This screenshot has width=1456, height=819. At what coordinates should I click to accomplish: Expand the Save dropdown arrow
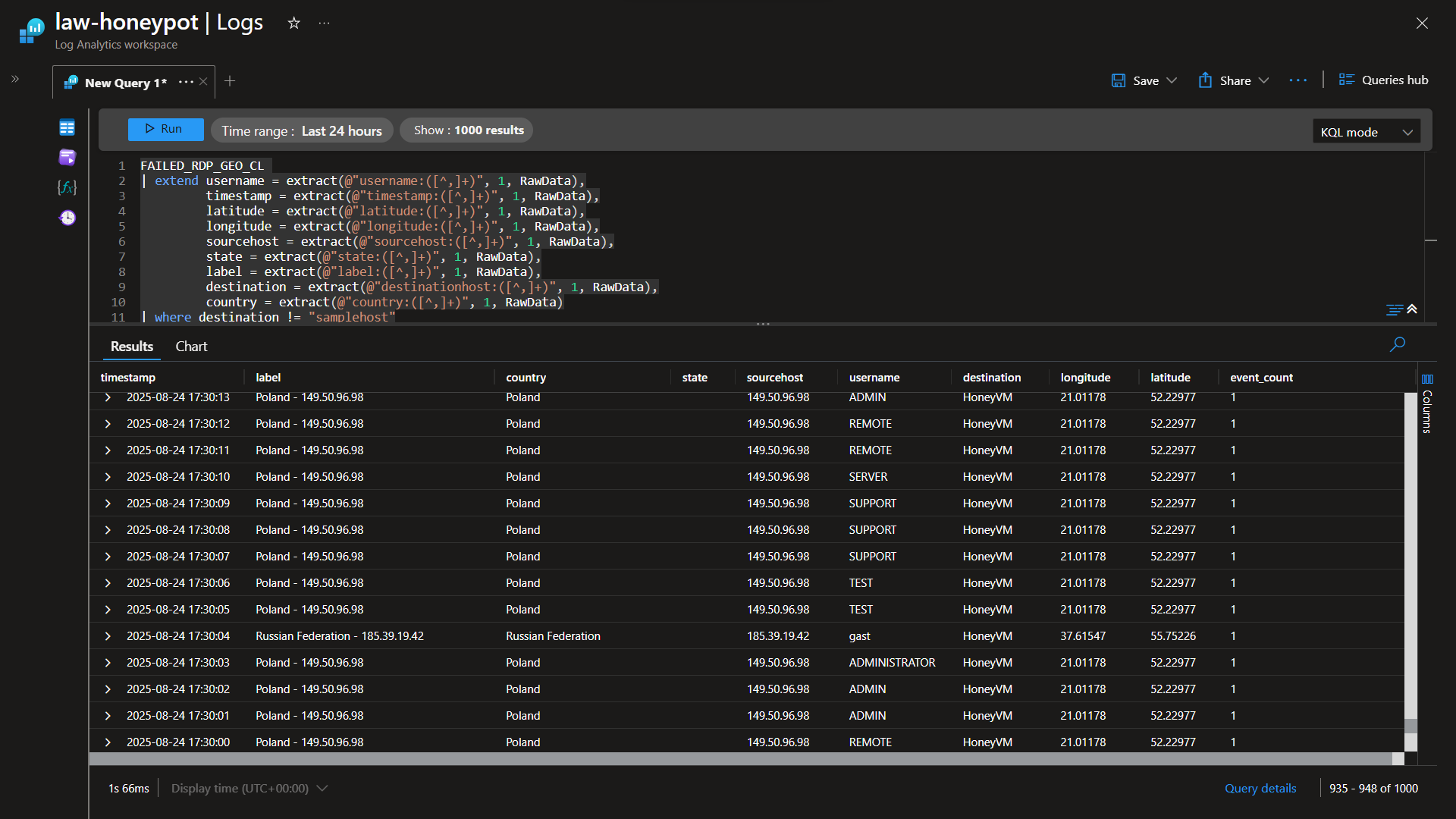coord(1172,80)
